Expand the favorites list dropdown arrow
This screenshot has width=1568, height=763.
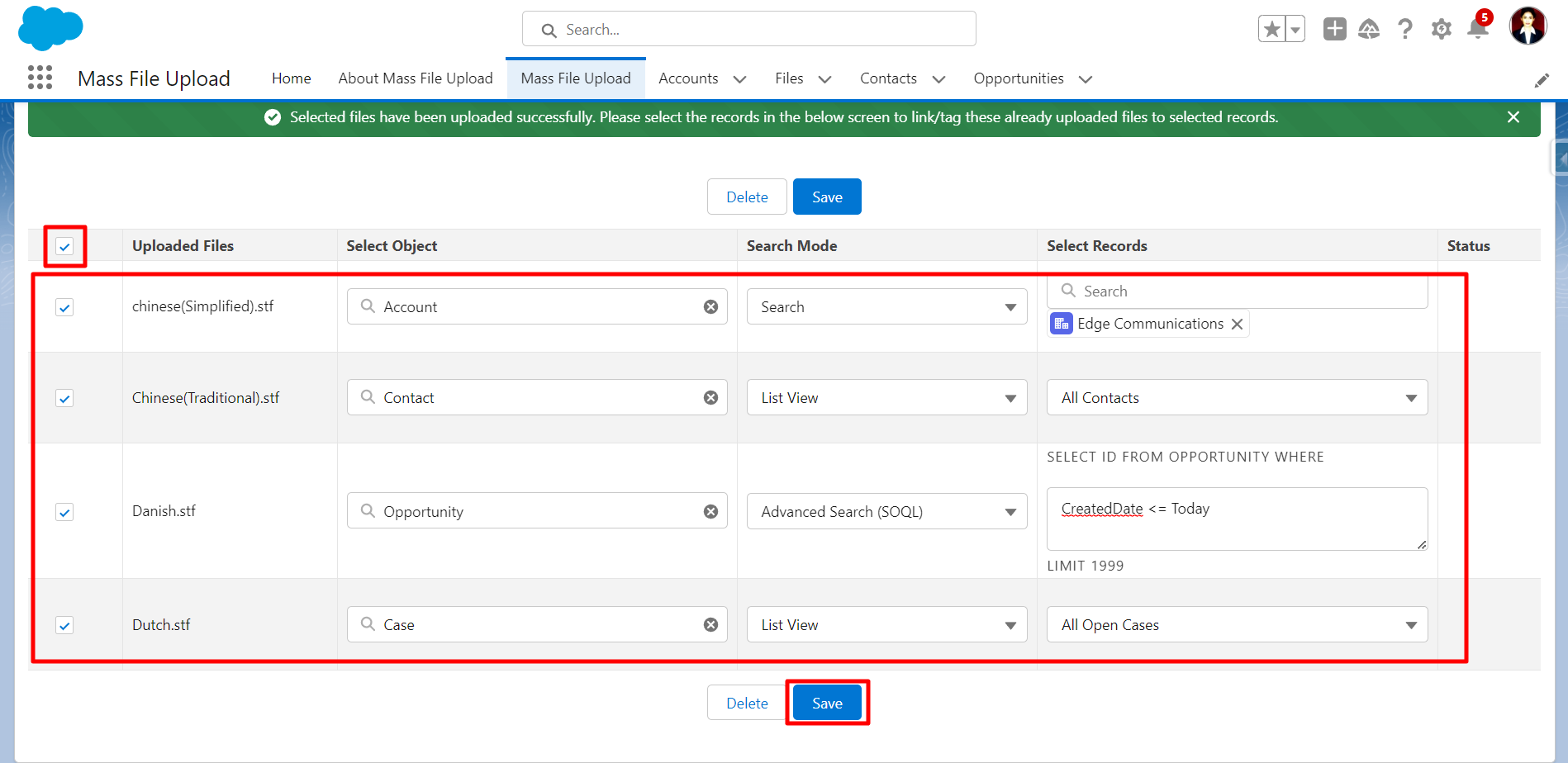click(x=1295, y=30)
